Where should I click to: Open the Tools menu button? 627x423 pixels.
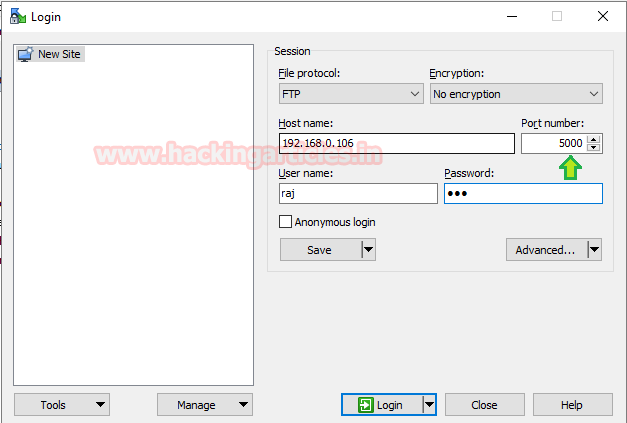[62, 405]
